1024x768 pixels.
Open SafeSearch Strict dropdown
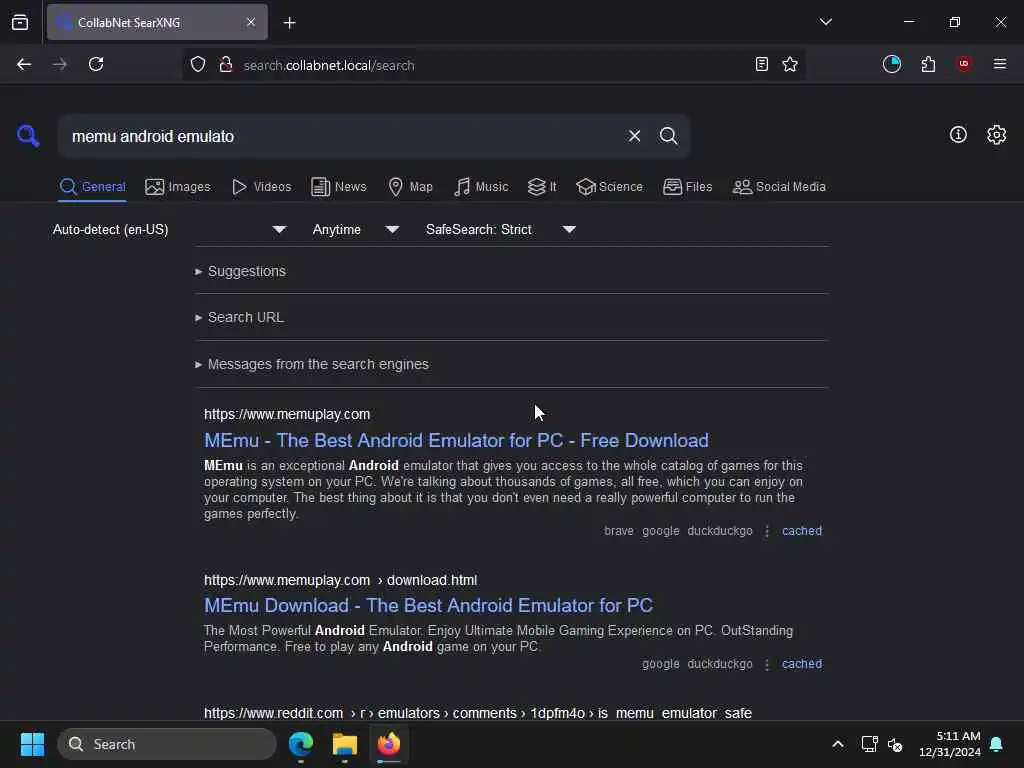(x=501, y=229)
